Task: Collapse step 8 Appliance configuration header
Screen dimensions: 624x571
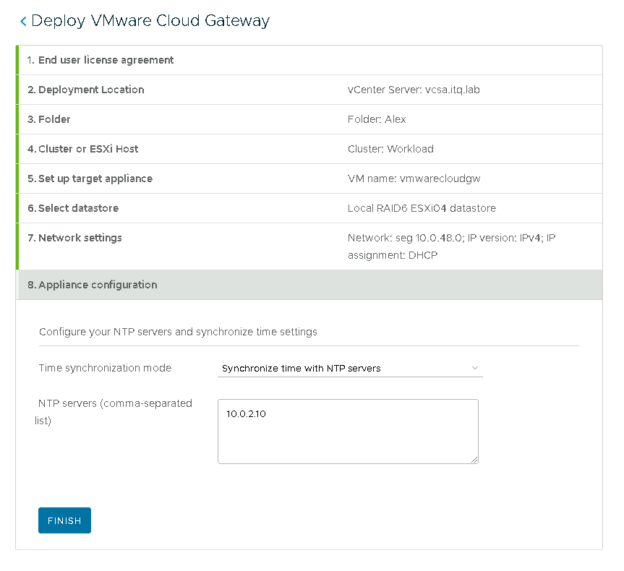Action: (309, 285)
